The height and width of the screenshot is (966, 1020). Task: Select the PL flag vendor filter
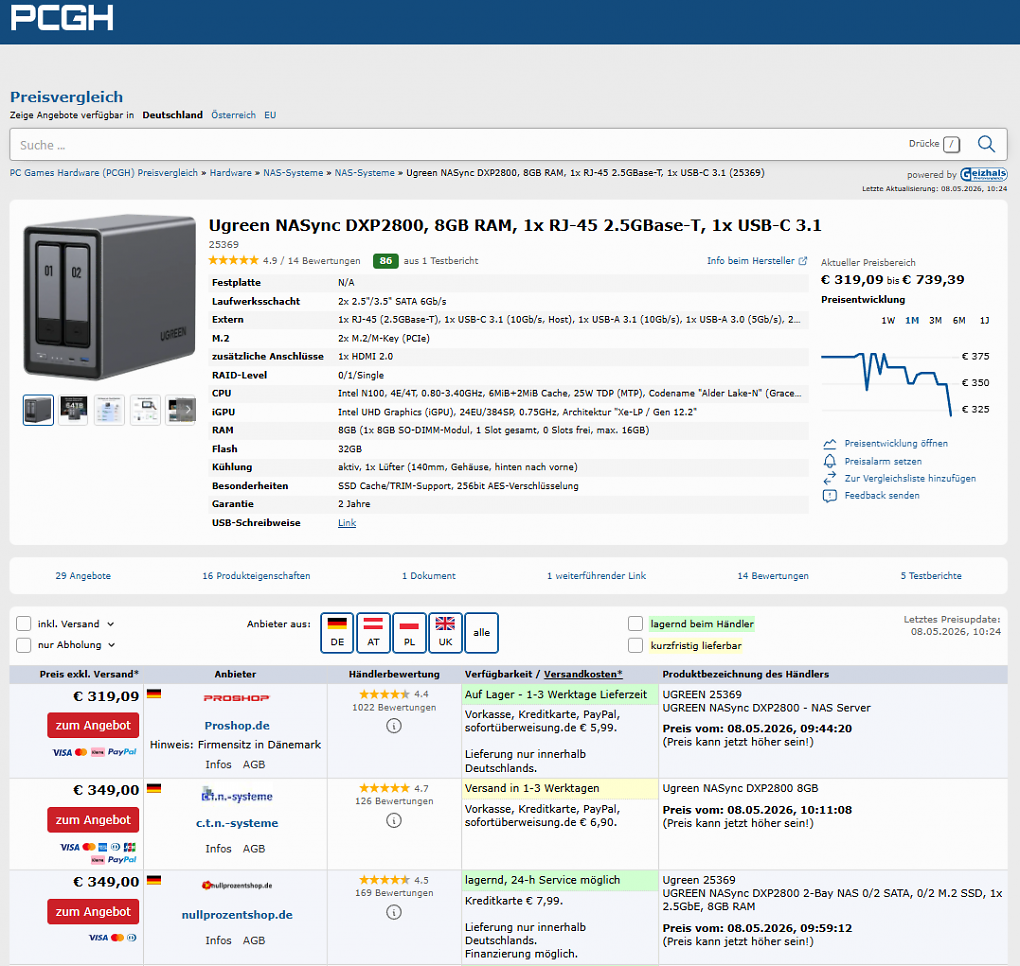[409, 632]
